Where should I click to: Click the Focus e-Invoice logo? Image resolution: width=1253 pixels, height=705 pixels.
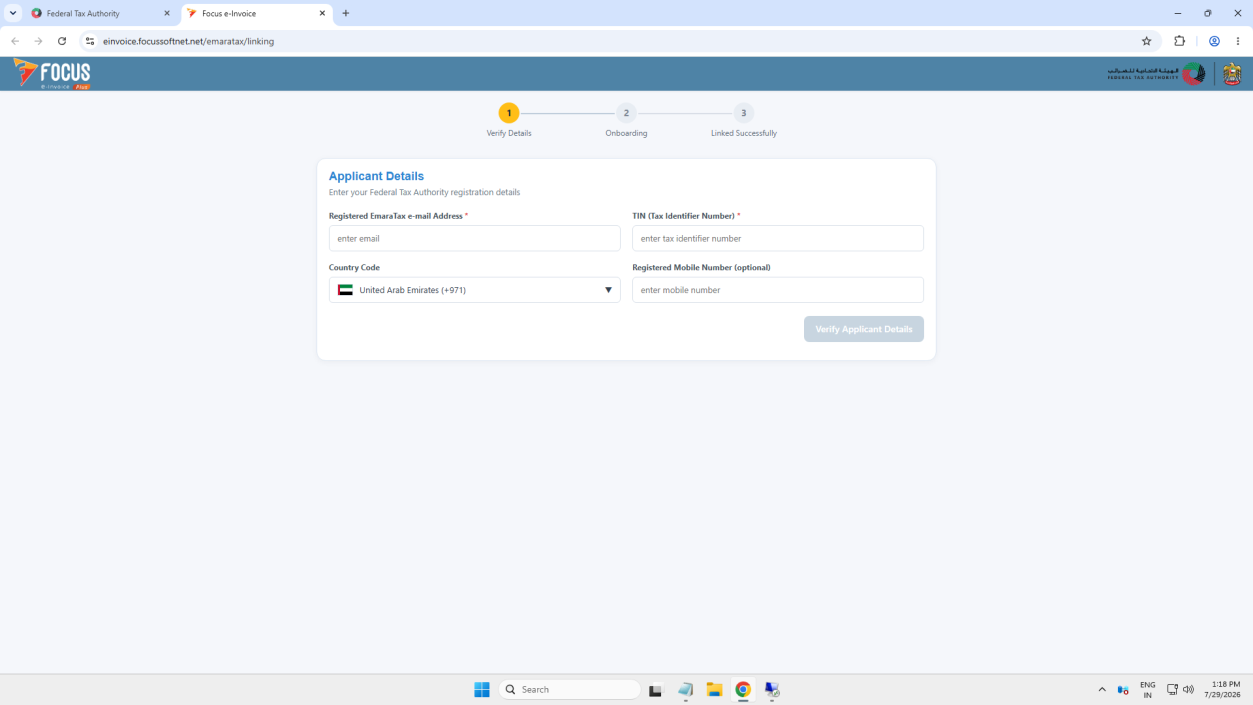(x=52, y=74)
